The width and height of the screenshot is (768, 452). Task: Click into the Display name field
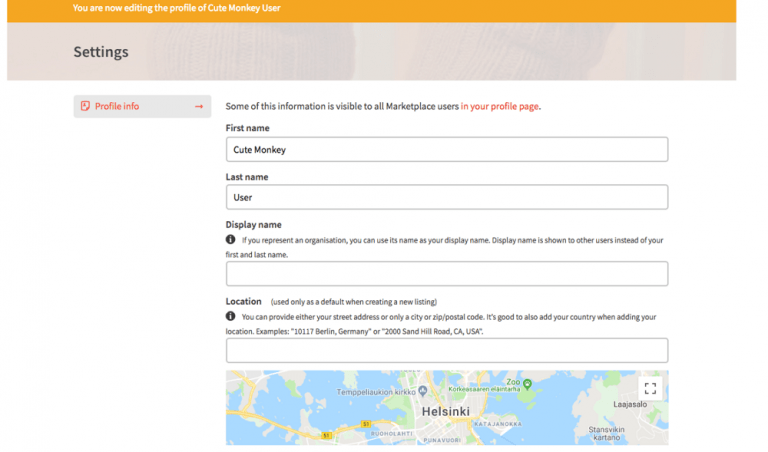pyautogui.click(x=447, y=274)
